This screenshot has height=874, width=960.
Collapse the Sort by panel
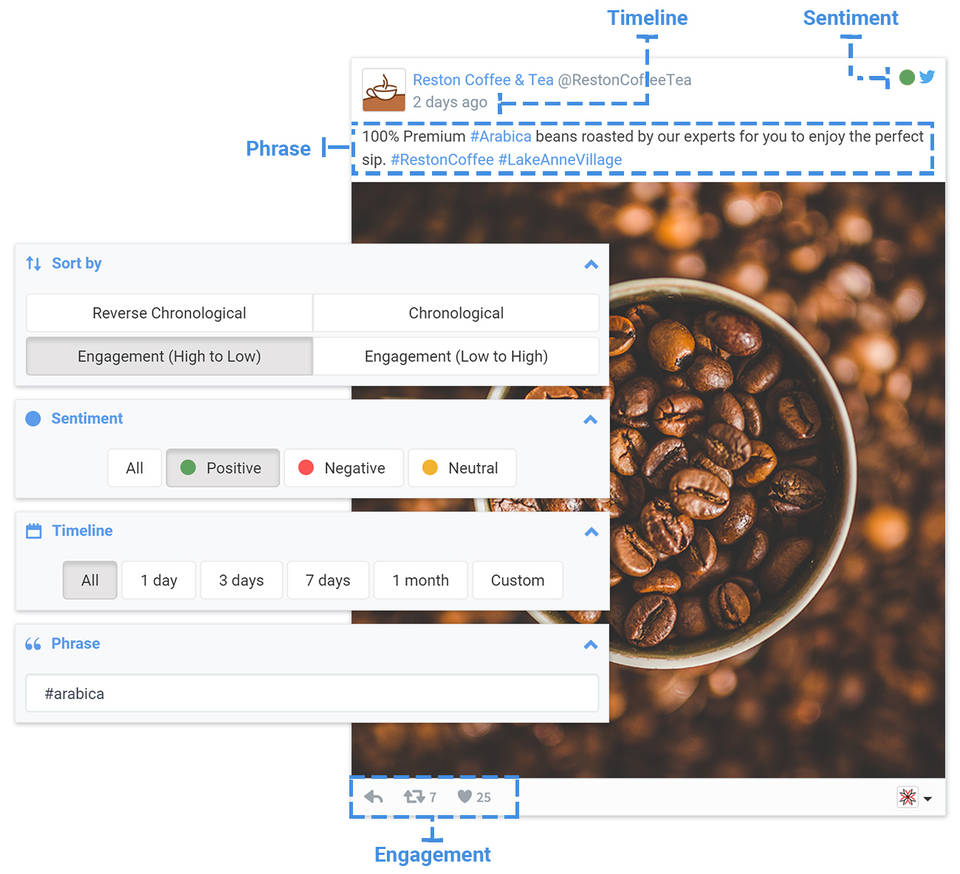pos(591,265)
